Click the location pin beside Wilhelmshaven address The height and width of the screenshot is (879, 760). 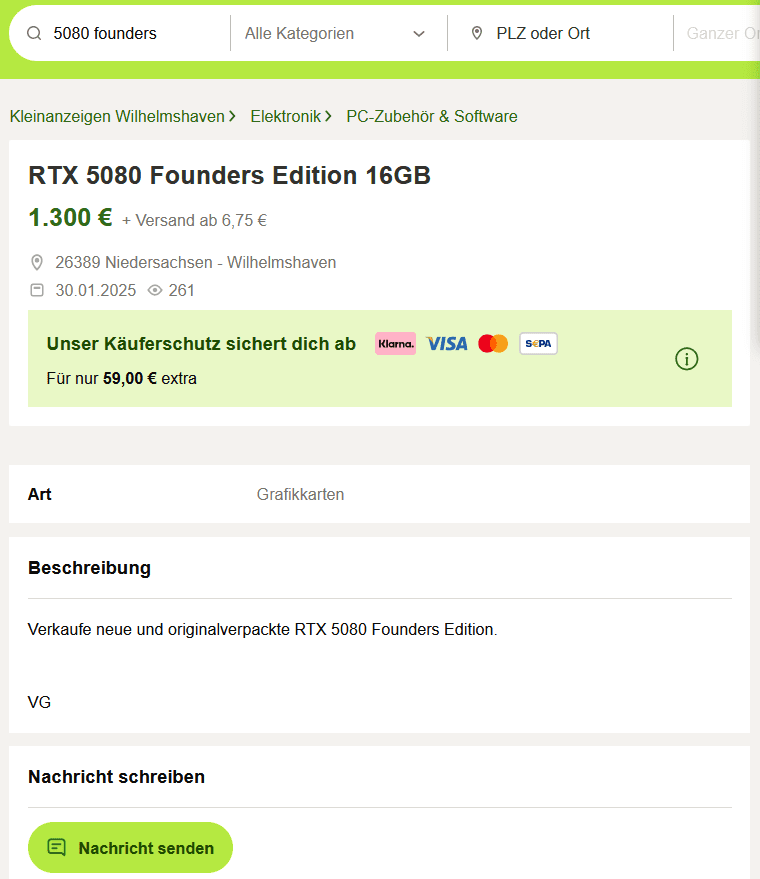click(37, 263)
